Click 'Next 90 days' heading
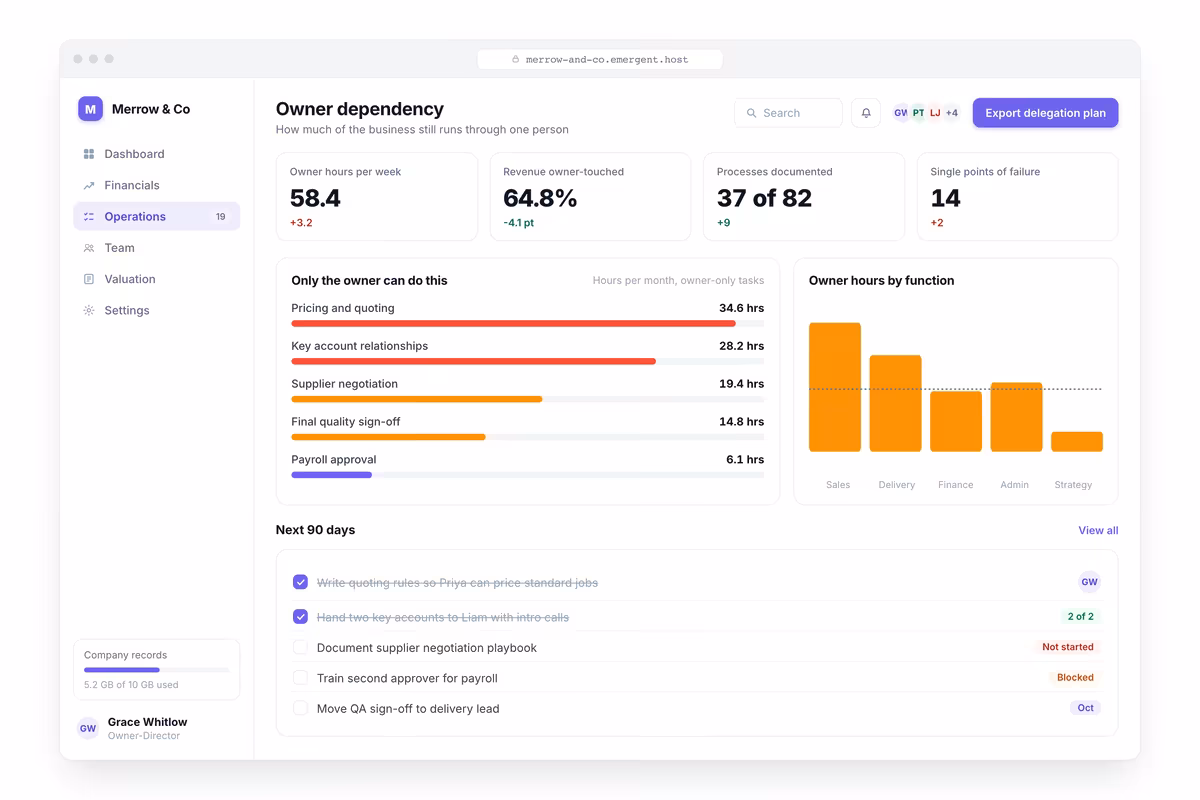This screenshot has height=800, width=1200. click(x=315, y=530)
